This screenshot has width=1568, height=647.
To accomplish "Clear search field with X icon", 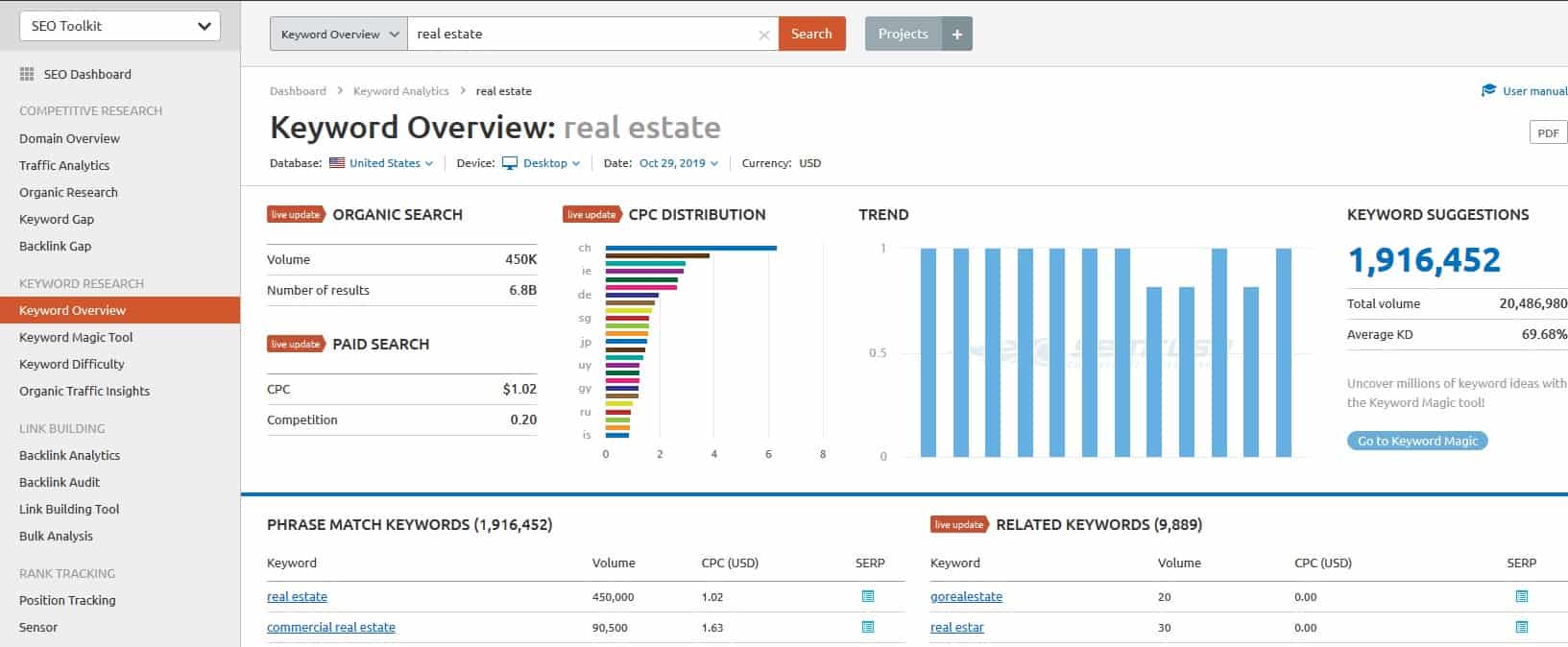I will click(x=764, y=35).
